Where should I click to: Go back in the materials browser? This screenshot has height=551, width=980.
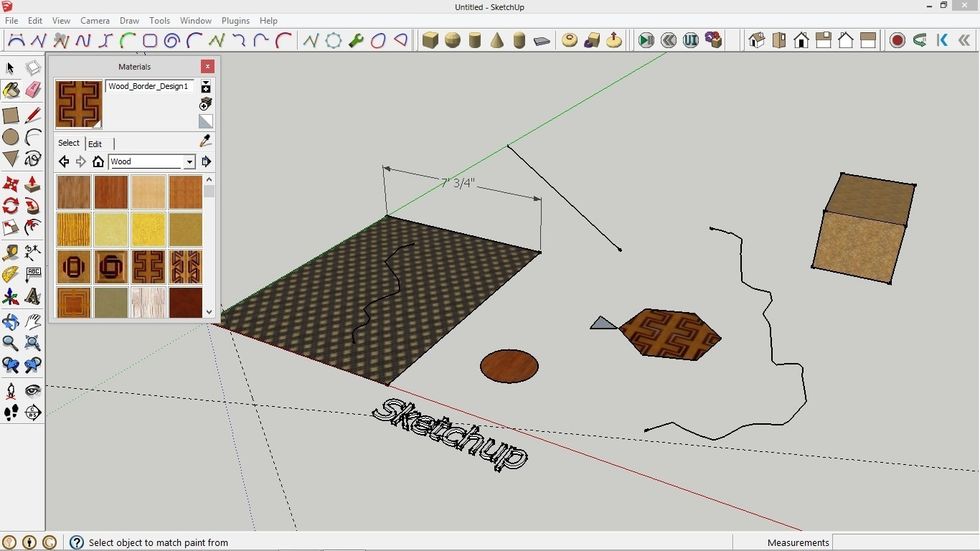[64, 162]
